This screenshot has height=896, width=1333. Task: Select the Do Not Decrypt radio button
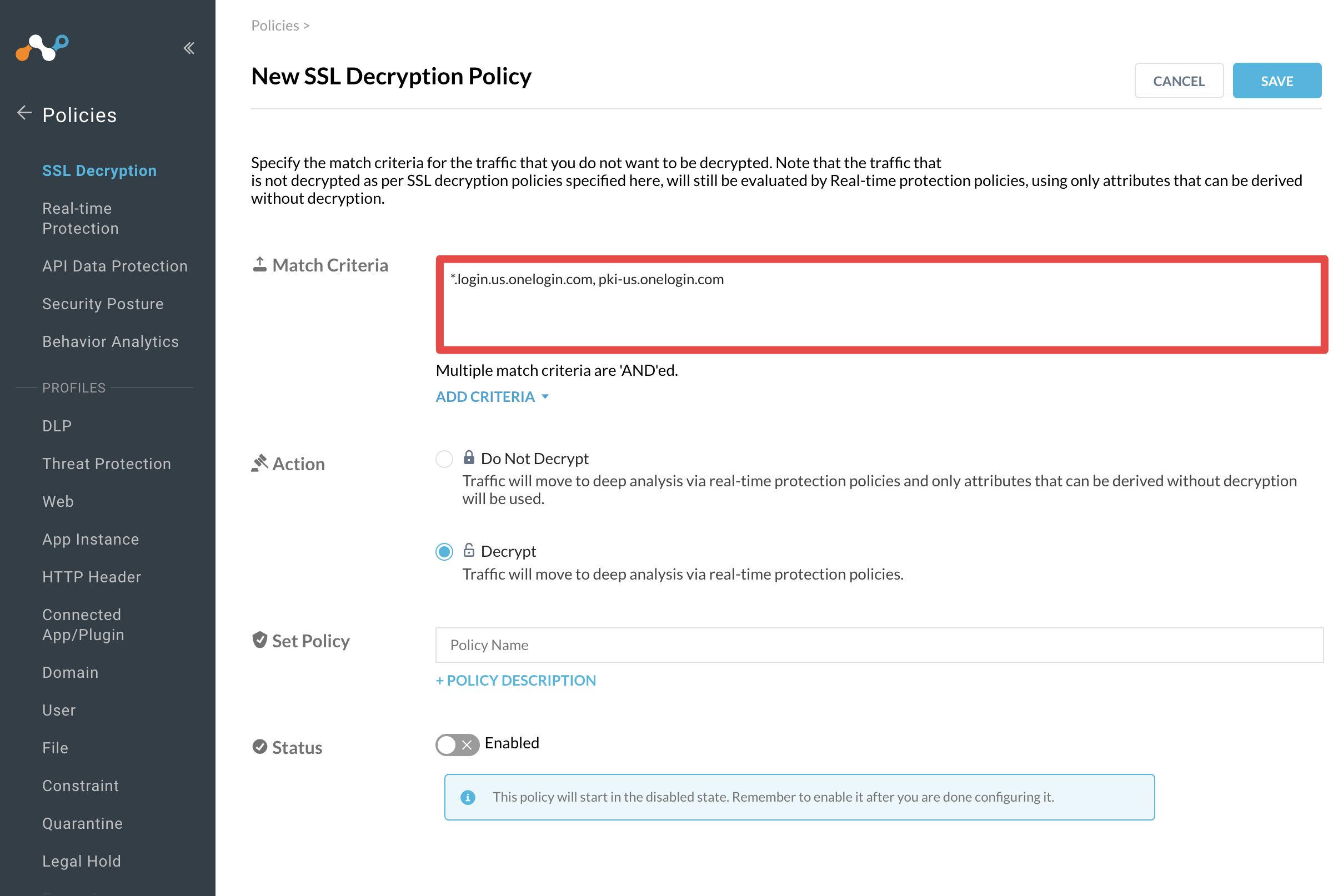[444, 459]
